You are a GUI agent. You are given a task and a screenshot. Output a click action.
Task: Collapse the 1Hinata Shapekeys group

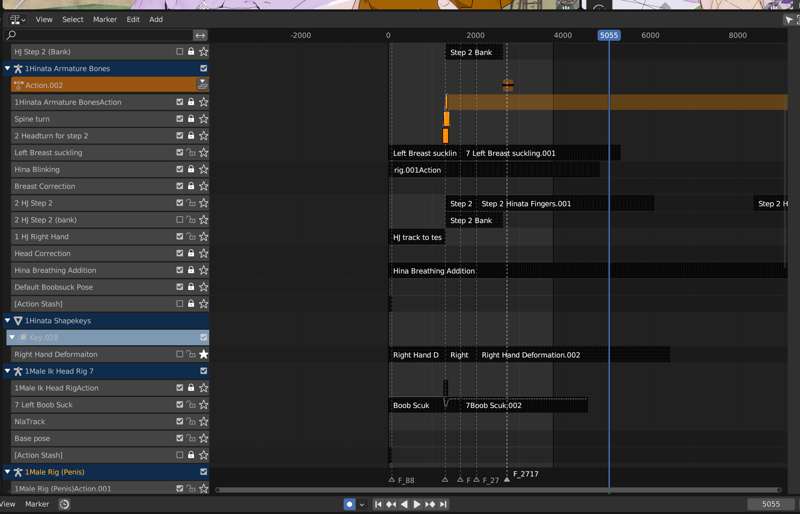point(7,321)
